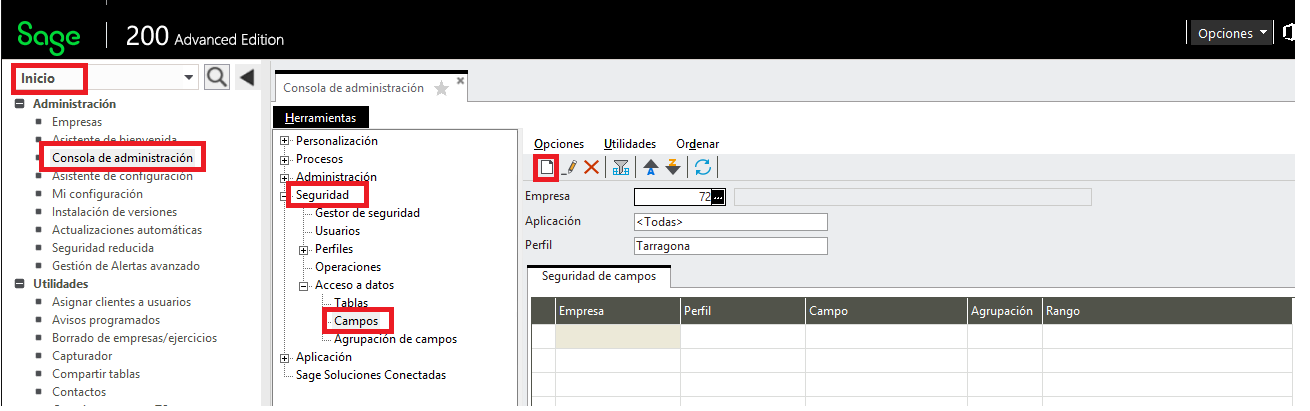Open Empresas in the sidebar
This screenshot has width=1310, height=411.
pos(77,122)
